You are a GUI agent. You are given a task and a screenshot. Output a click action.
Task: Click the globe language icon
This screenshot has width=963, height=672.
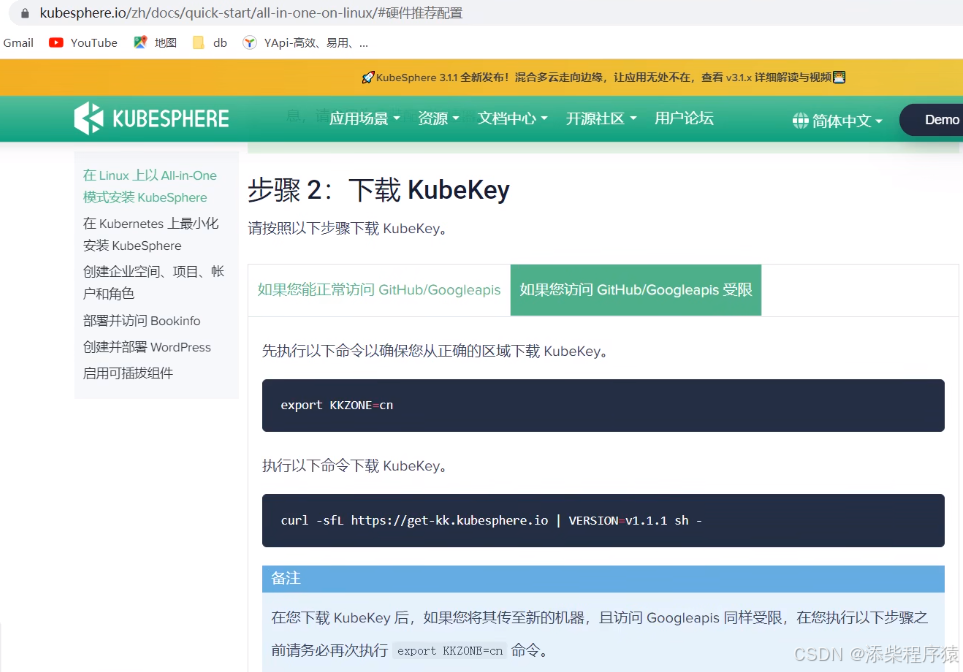pos(800,120)
